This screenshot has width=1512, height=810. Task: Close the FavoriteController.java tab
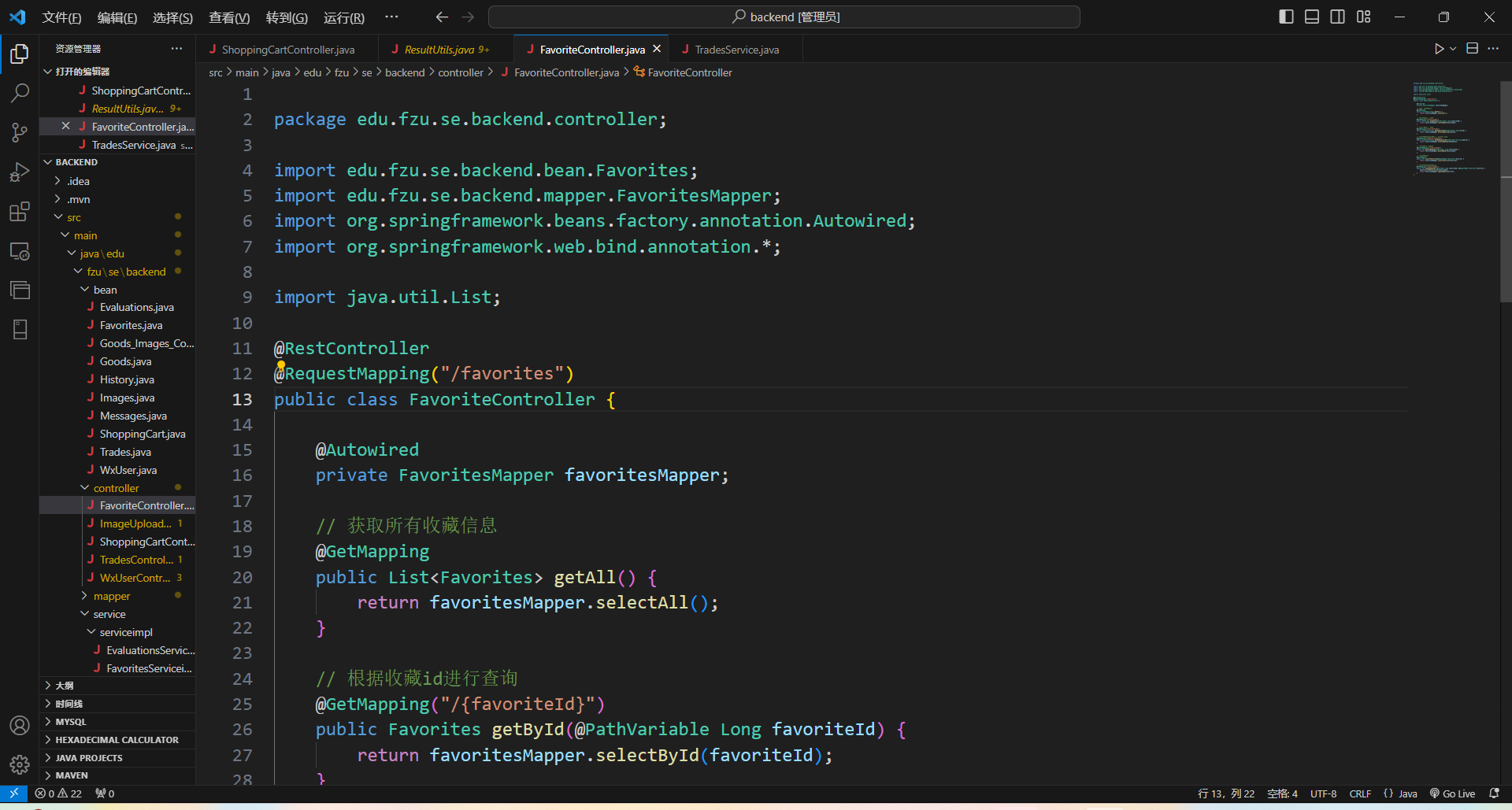[657, 49]
